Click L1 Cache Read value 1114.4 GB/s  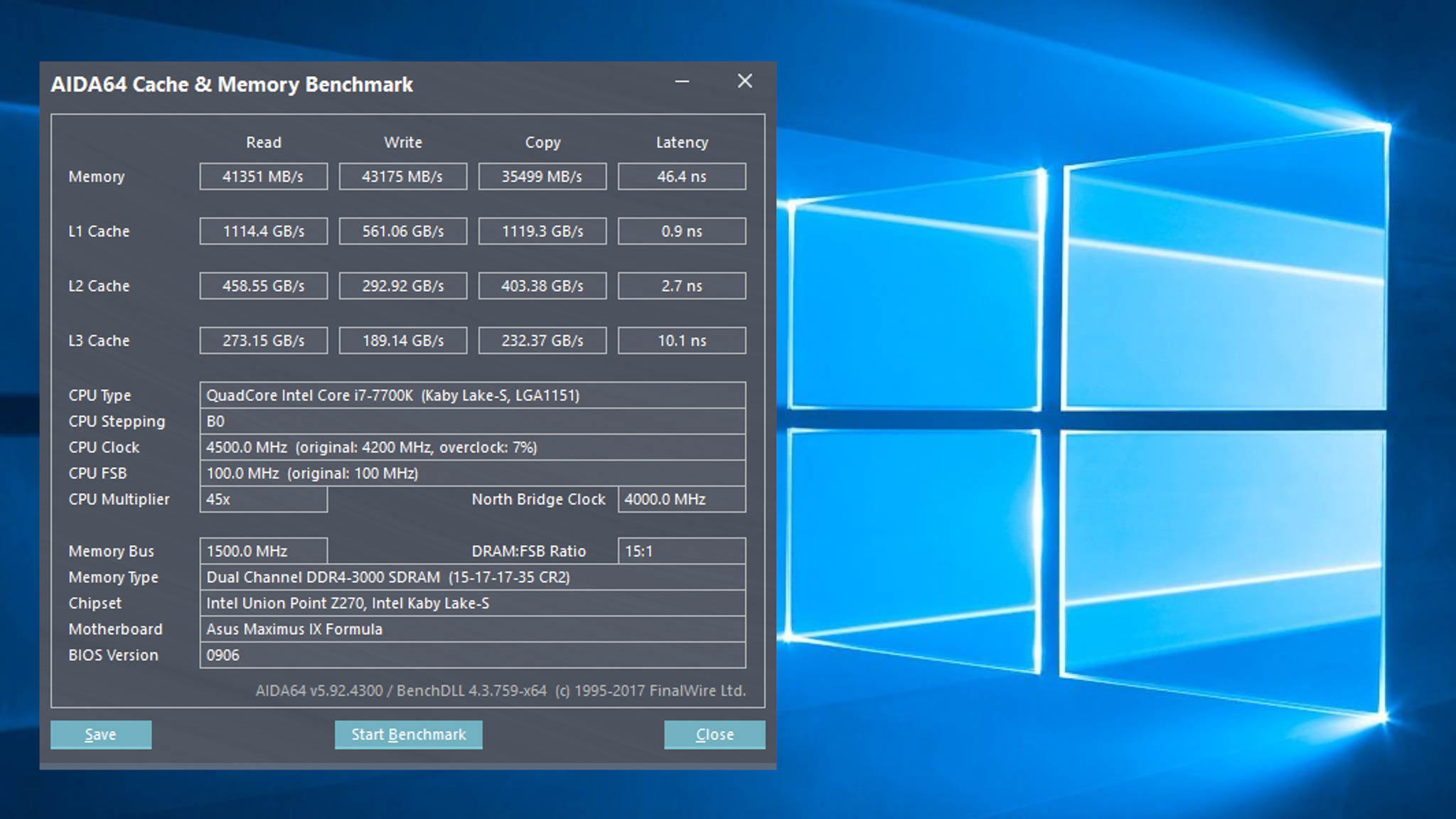(263, 231)
